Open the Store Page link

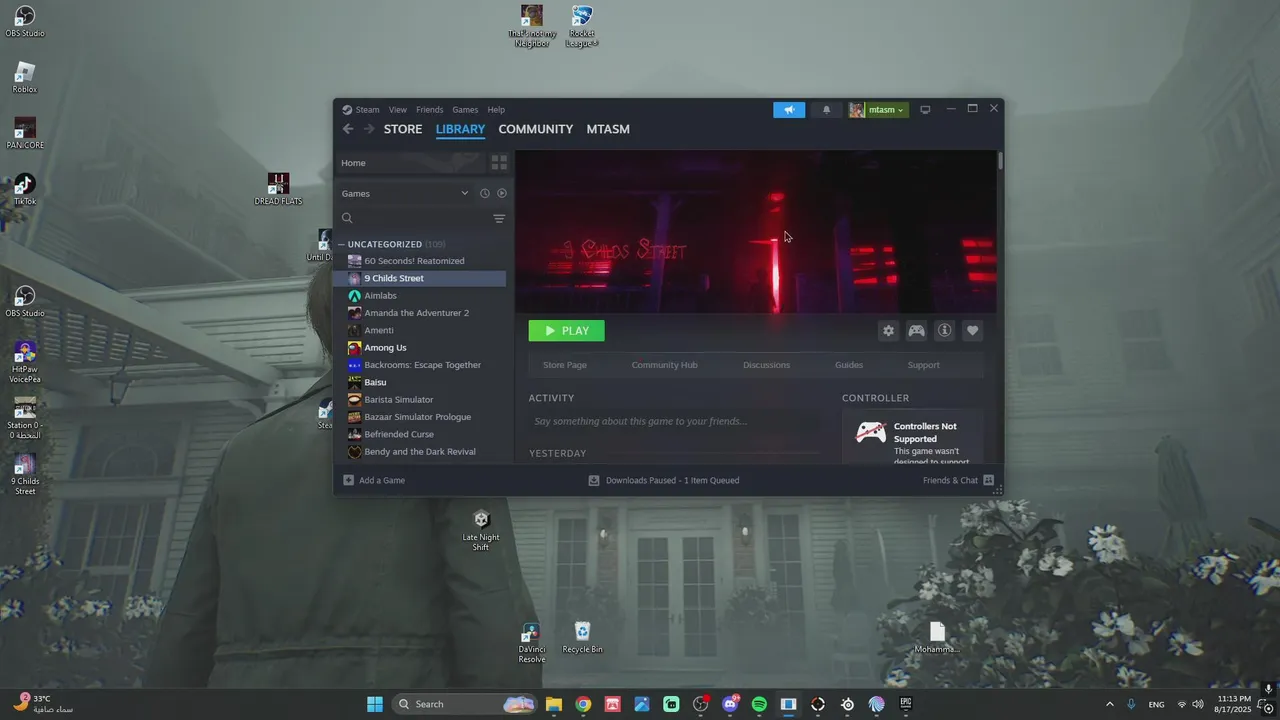tap(565, 365)
